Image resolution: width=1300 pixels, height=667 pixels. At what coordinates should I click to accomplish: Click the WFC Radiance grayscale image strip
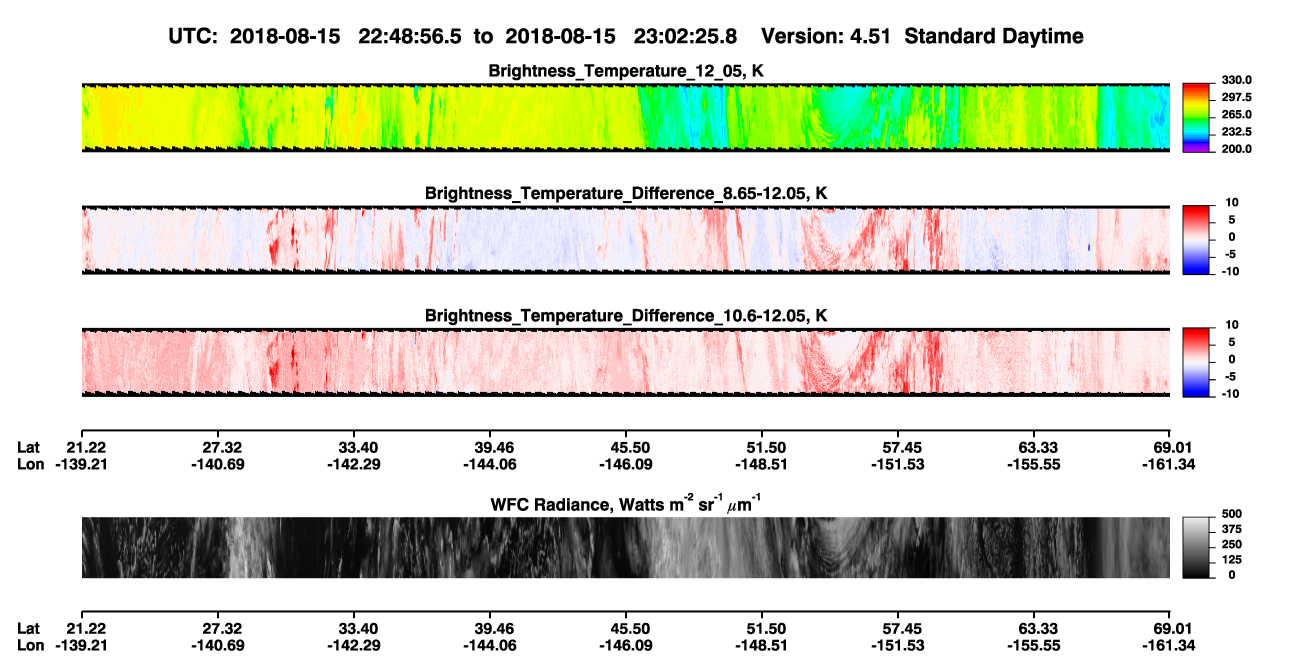click(x=625, y=547)
